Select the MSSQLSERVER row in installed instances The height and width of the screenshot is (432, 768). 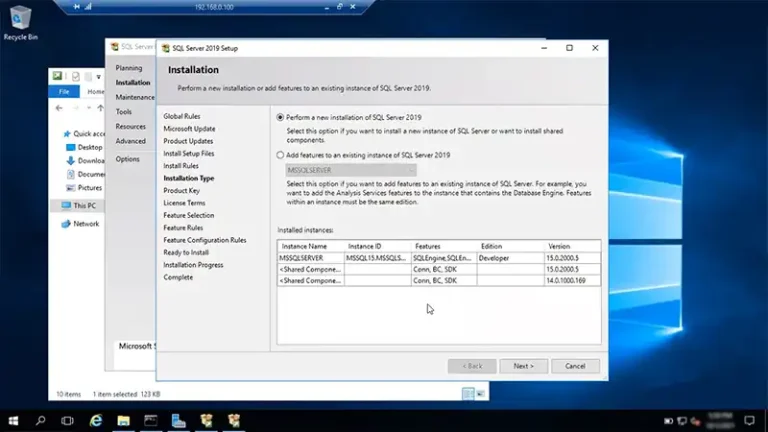coord(439,258)
